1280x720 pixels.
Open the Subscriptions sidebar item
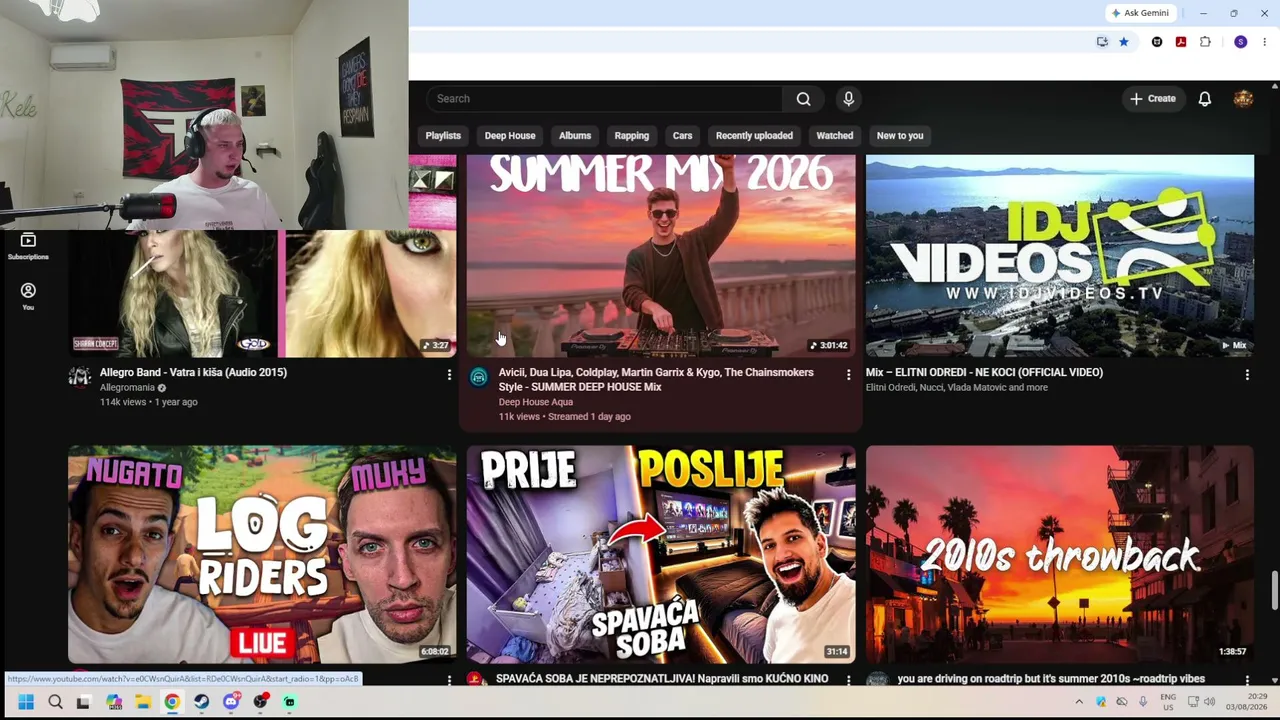click(x=28, y=246)
